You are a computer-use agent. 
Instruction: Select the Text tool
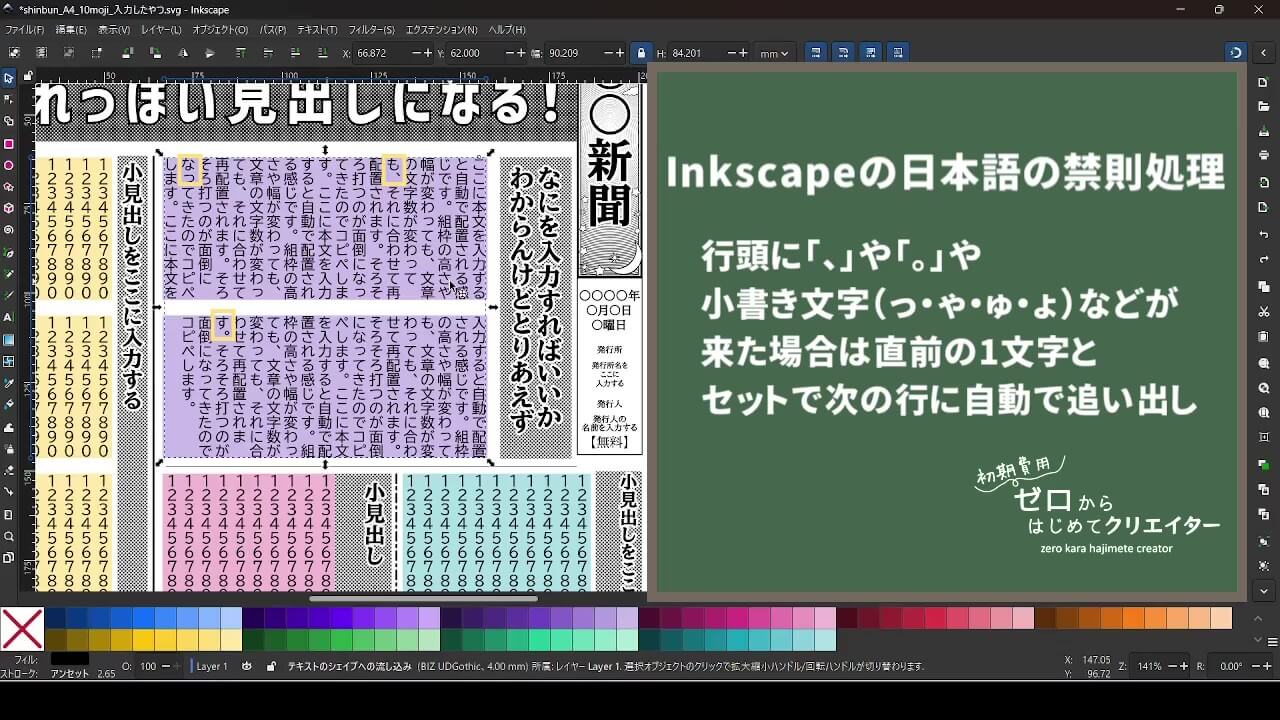tap(9, 317)
